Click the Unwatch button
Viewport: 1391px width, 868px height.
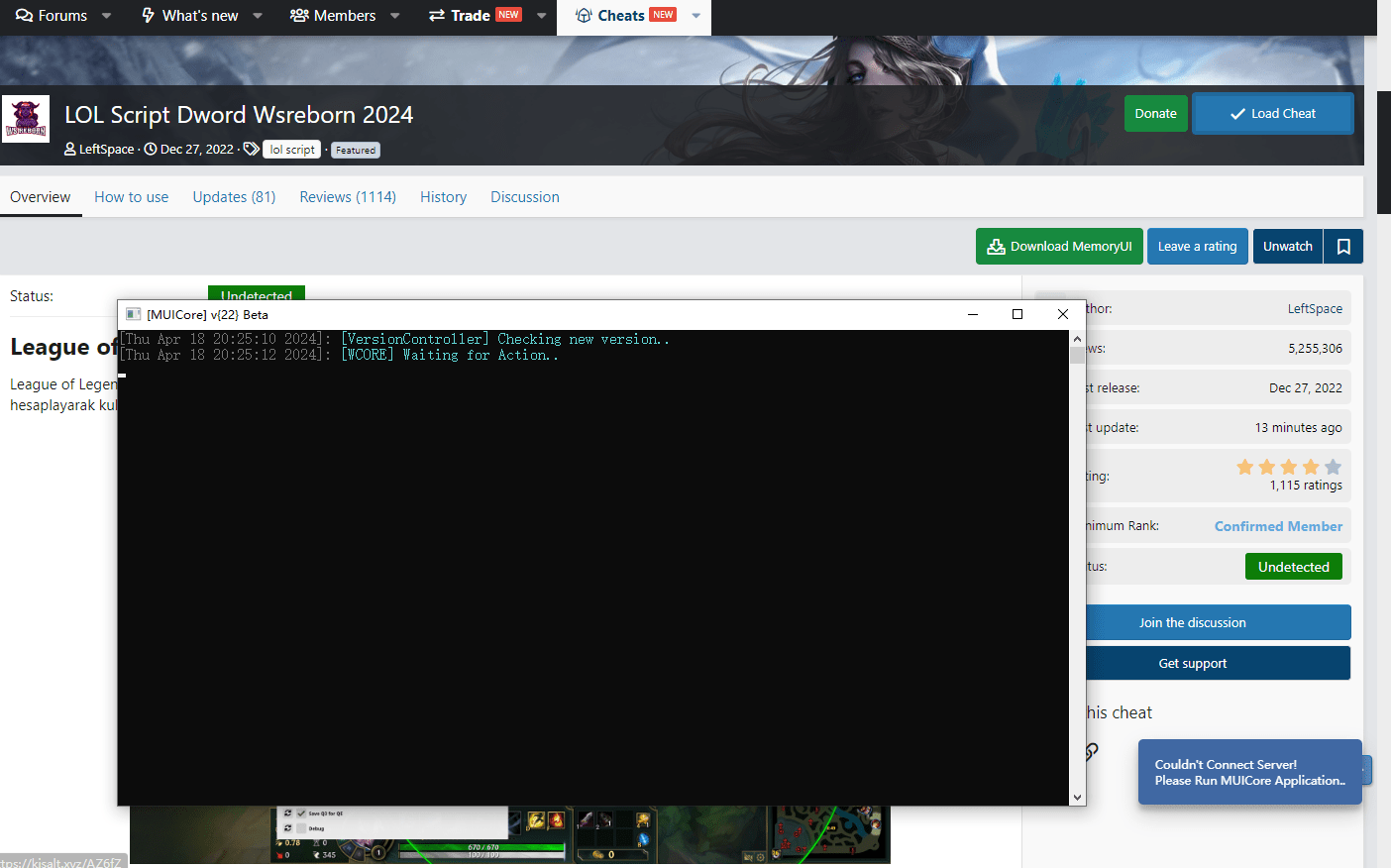[1288, 247]
